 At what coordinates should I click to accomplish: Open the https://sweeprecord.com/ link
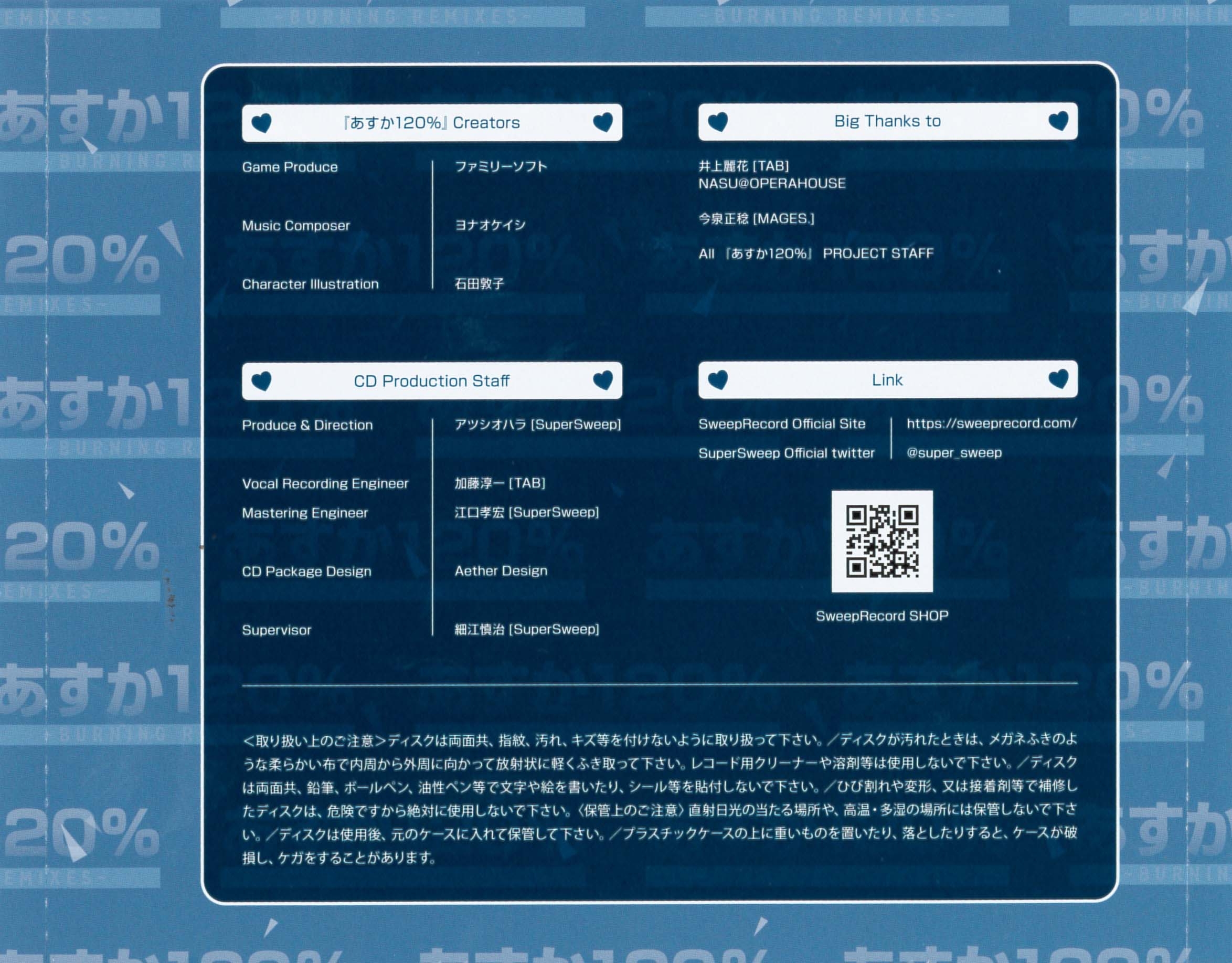(992, 423)
